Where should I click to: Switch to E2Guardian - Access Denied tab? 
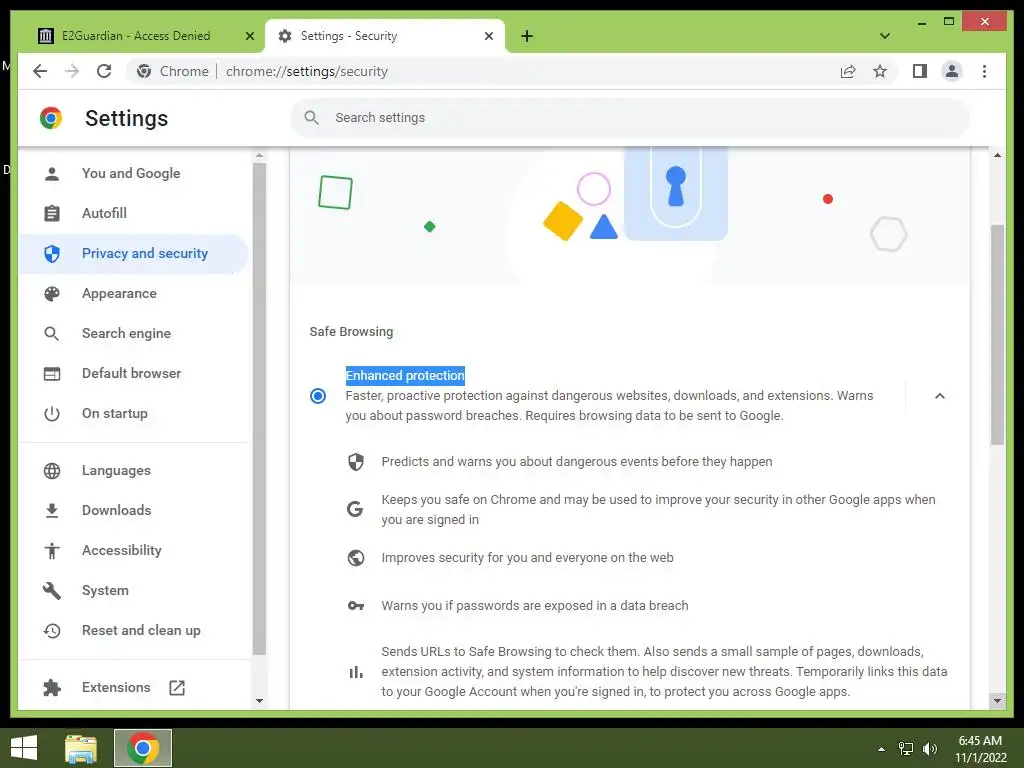146,36
